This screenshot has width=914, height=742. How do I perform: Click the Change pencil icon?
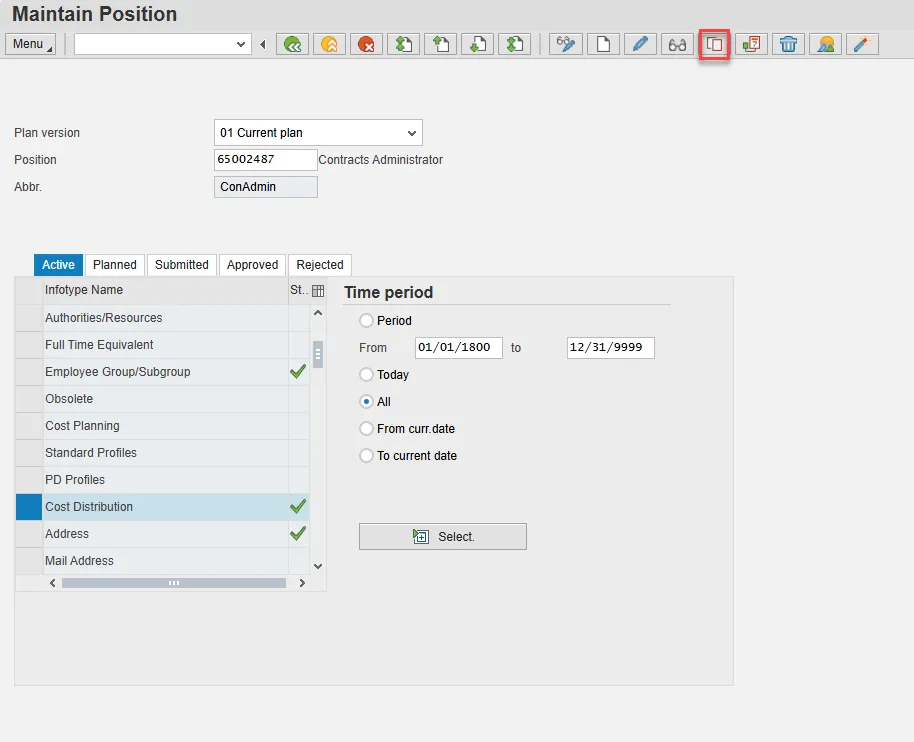(640, 44)
